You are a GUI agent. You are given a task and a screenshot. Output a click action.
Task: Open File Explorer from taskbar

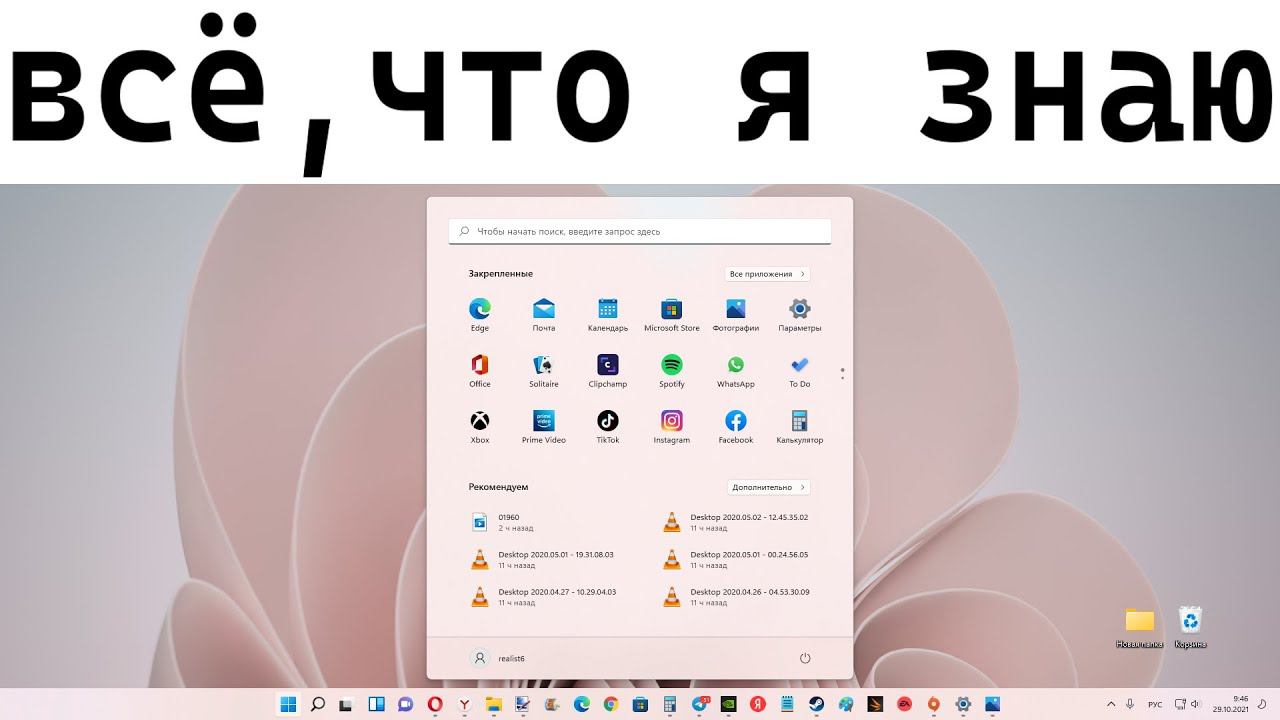(x=494, y=704)
